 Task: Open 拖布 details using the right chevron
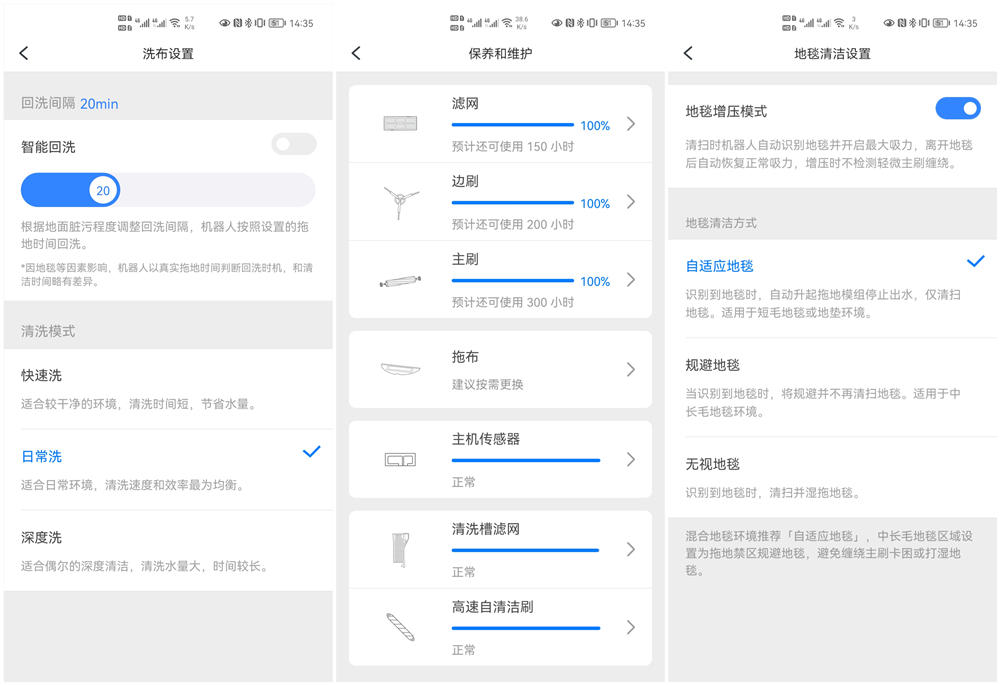click(631, 368)
